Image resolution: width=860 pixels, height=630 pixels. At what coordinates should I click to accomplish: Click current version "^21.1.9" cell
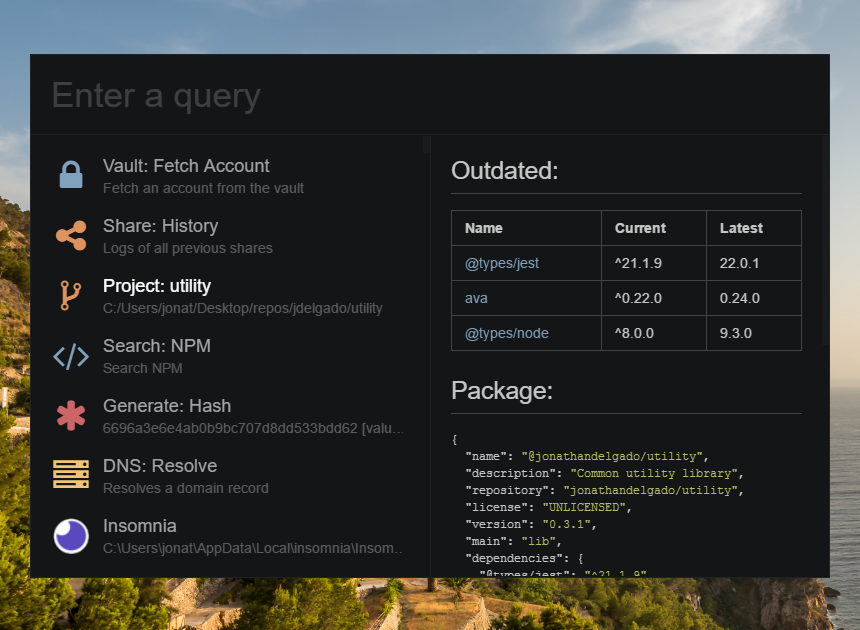pyautogui.click(x=654, y=263)
